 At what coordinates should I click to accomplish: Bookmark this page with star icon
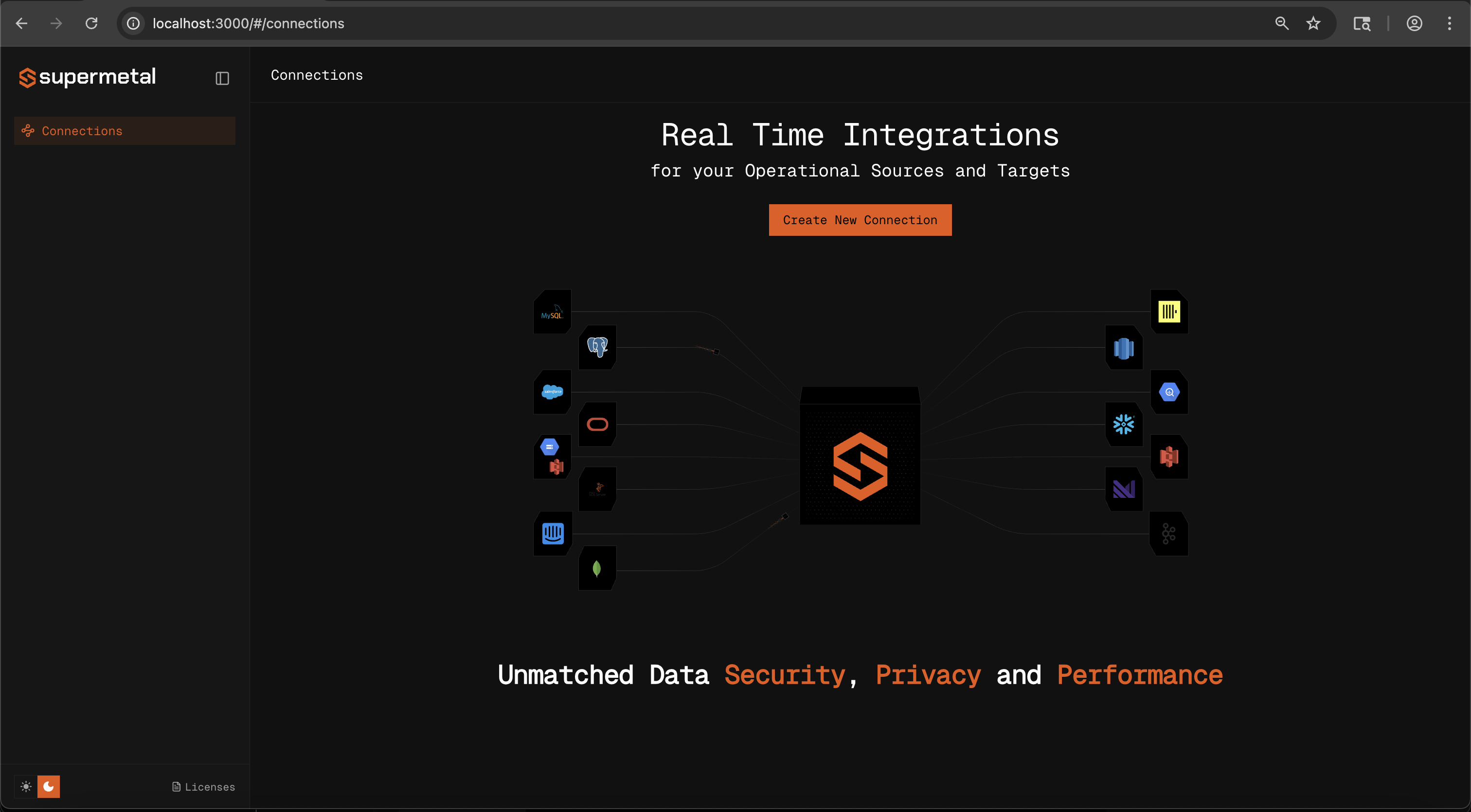[1313, 23]
